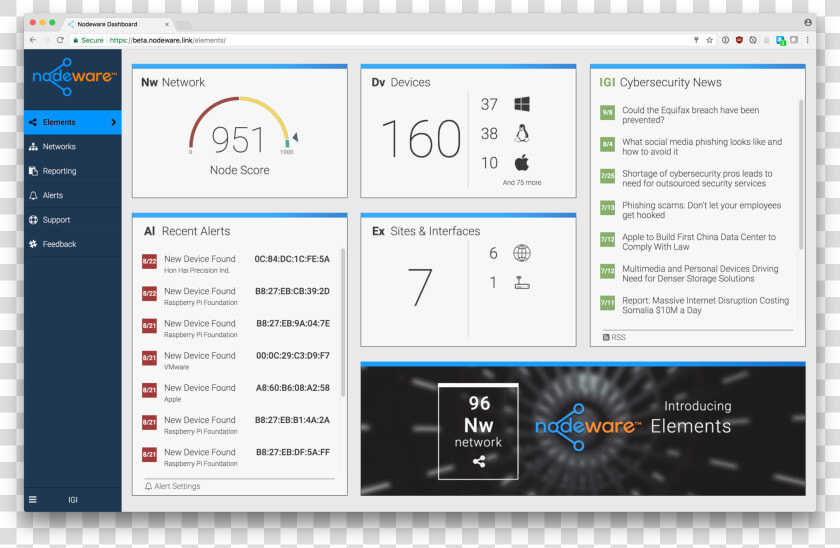Image resolution: width=840 pixels, height=548 pixels.
Task: Click the green Secure lock indicator
Action: pyautogui.click(x=88, y=40)
